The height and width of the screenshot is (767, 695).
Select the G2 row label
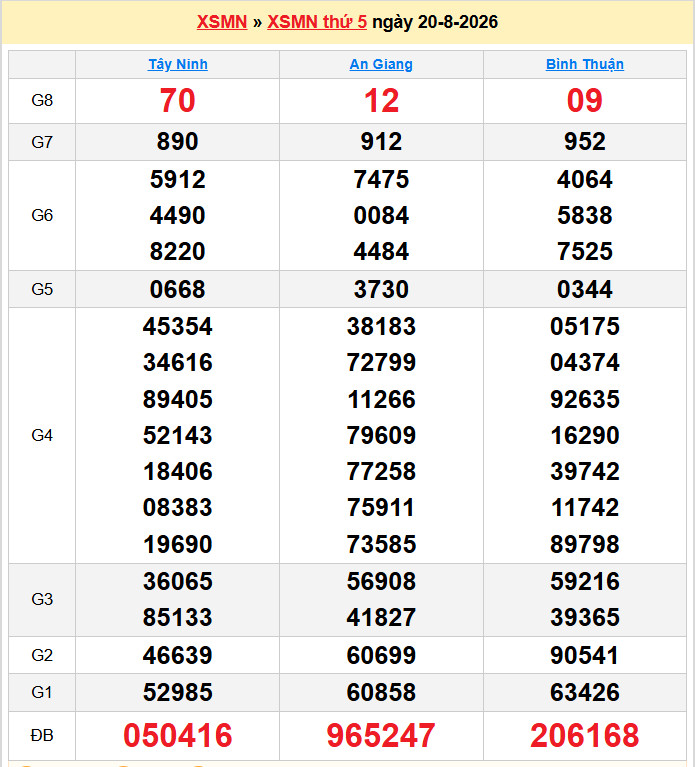click(42, 655)
